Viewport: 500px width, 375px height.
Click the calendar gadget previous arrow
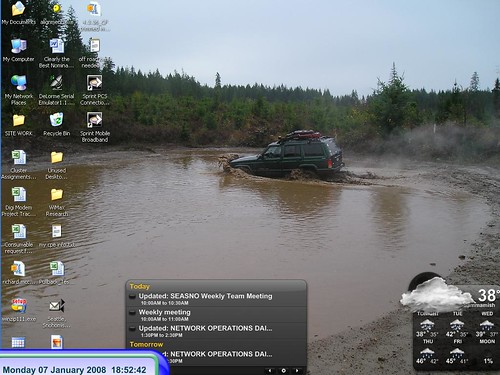tap(270, 370)
